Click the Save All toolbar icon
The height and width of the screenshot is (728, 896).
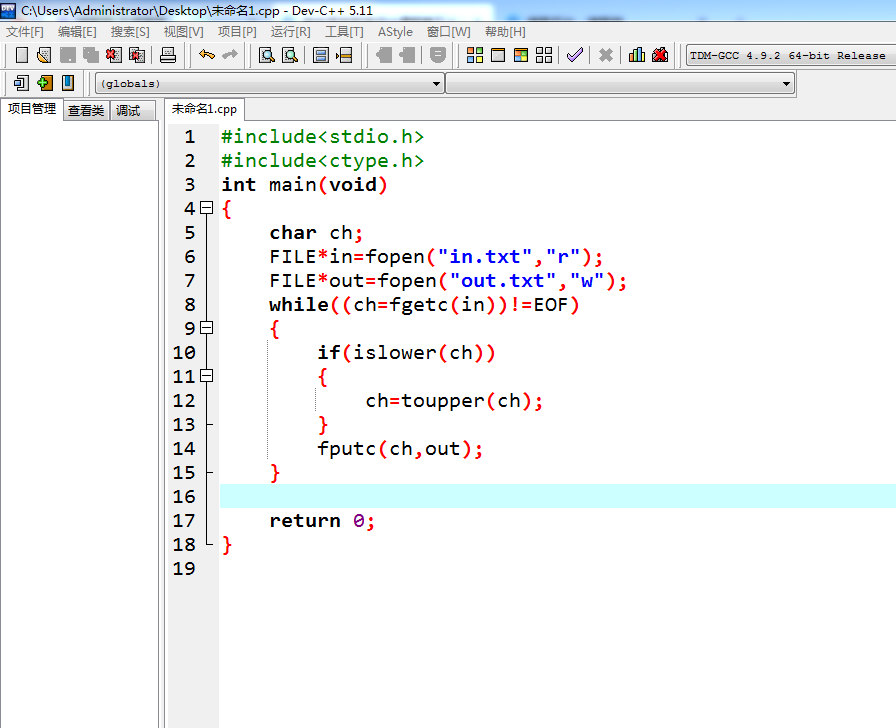coord(91,55)
